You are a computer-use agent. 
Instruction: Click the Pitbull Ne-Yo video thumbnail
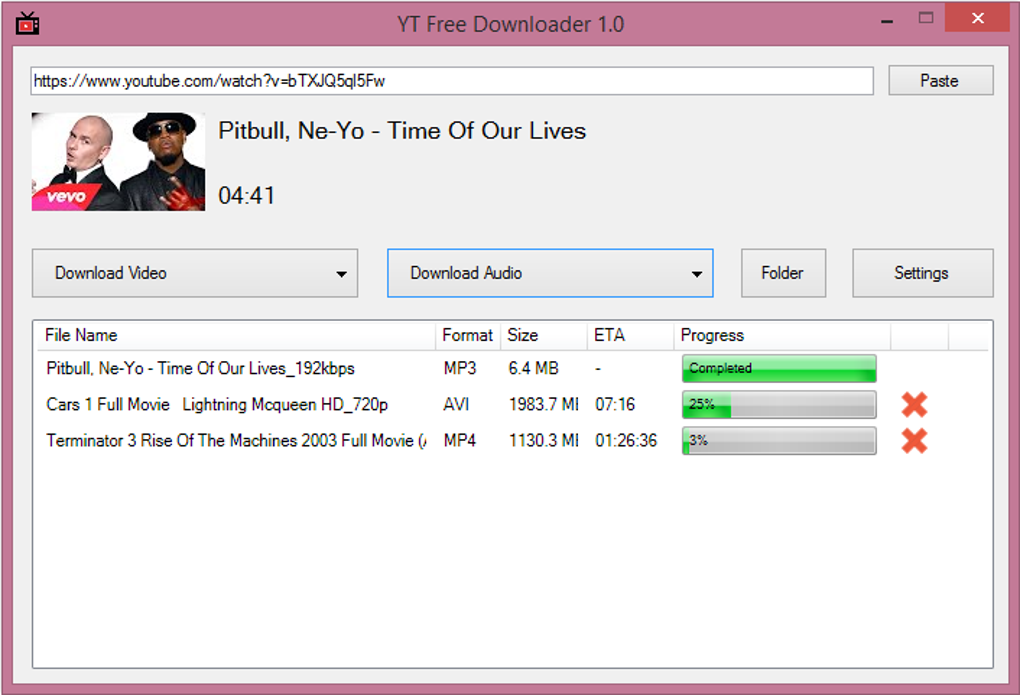(118, 161)
